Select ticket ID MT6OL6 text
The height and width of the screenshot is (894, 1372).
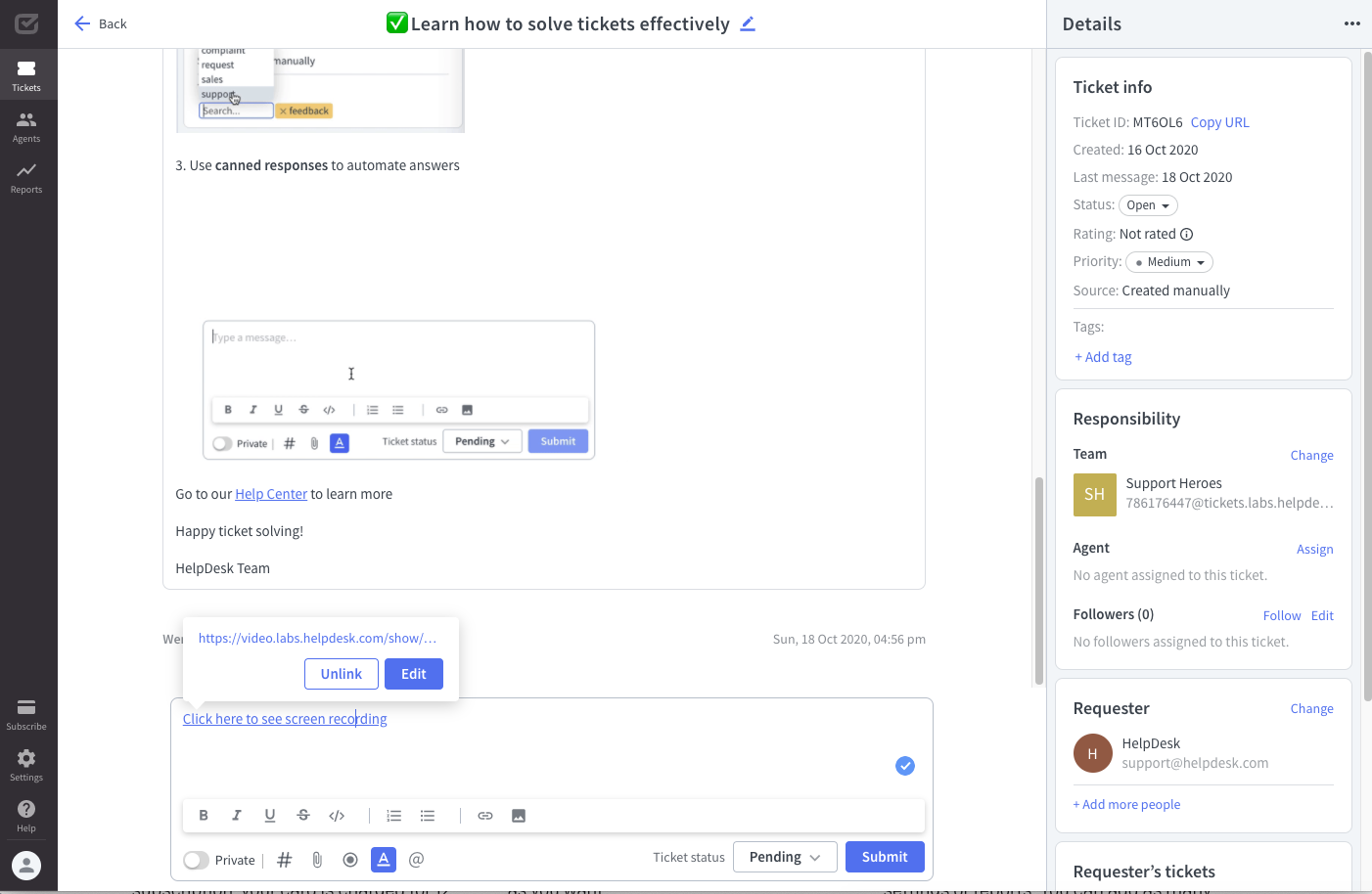pos(1158,122)
